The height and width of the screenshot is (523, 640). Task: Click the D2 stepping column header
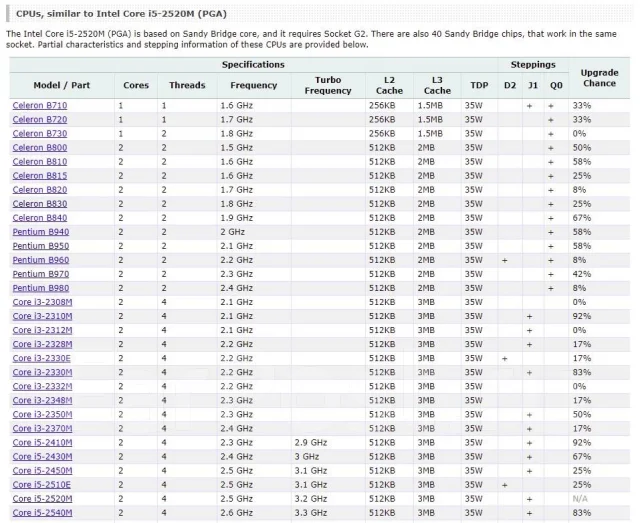click(510, 85)
